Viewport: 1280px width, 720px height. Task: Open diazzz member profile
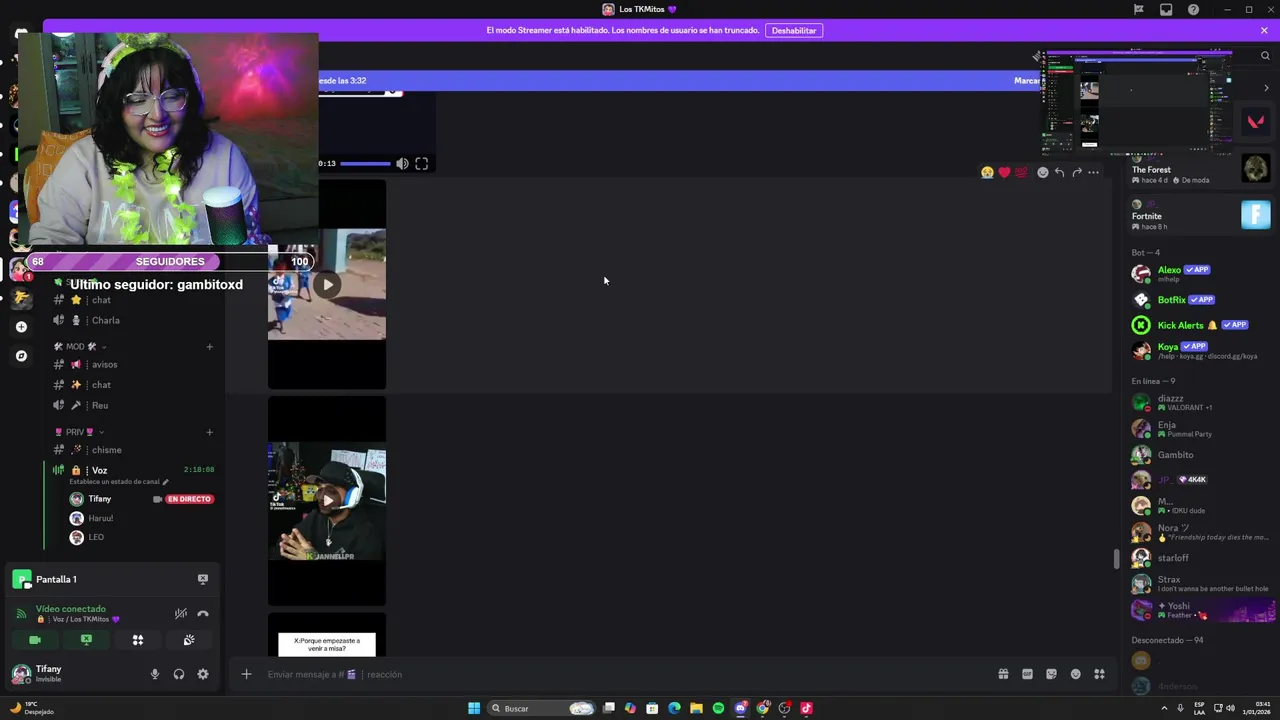(x=1200, y=402)
